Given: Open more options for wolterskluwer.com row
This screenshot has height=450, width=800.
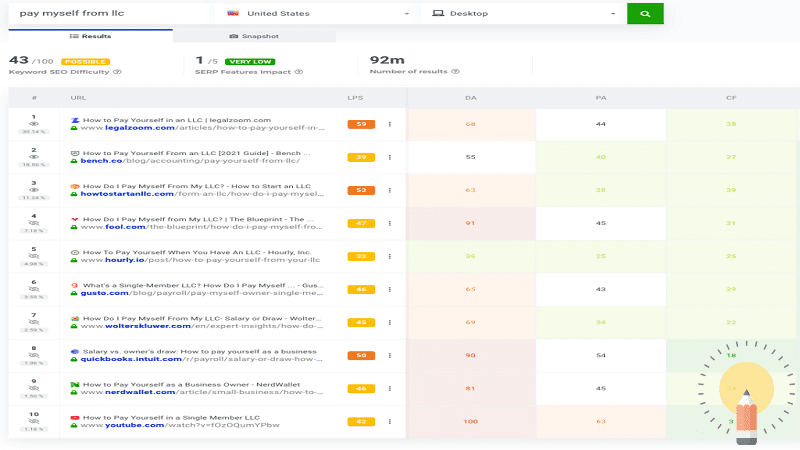Looking at the screenshot, I should tap(390, 322).
